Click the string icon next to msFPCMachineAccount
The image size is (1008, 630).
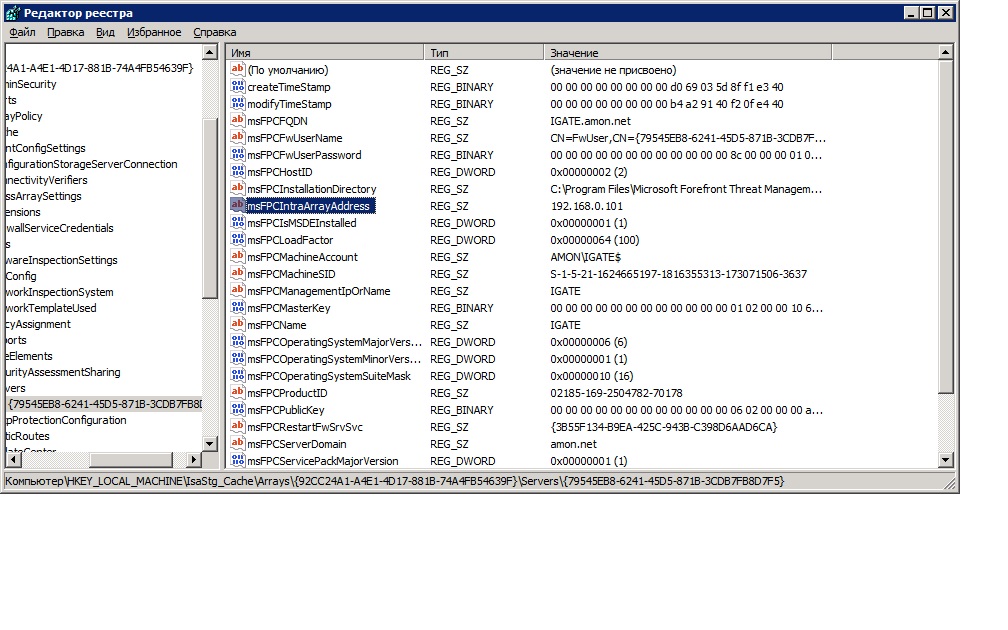pos(238,256)
